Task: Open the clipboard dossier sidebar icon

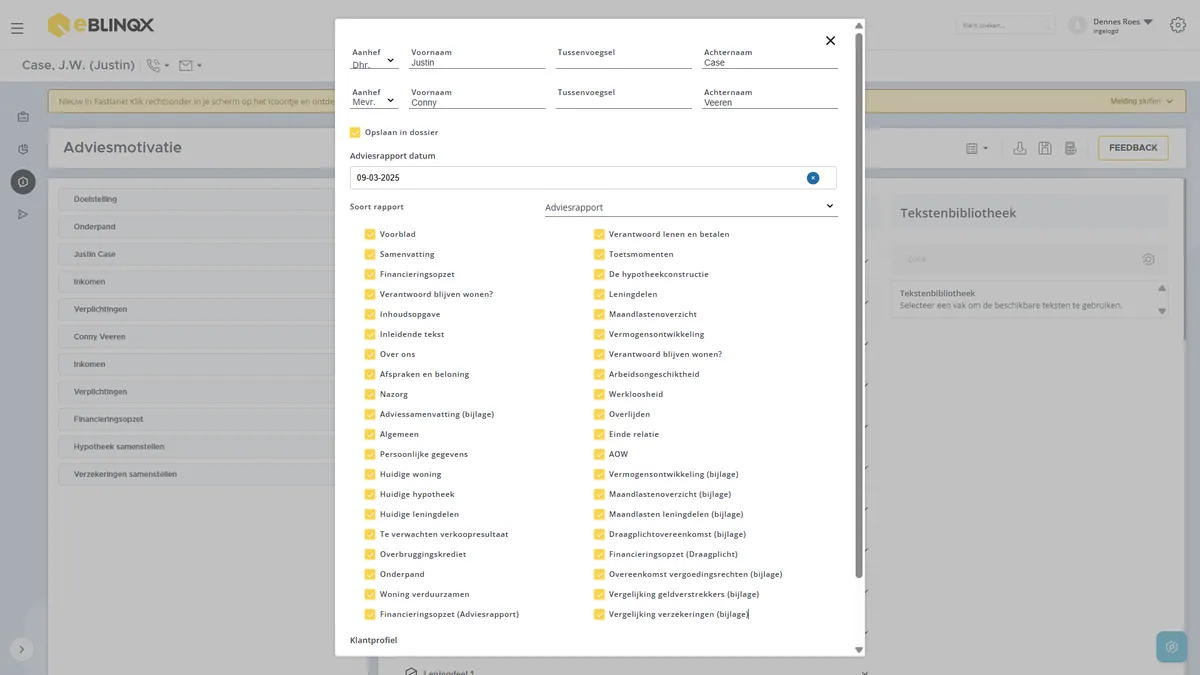Action: 23,117
